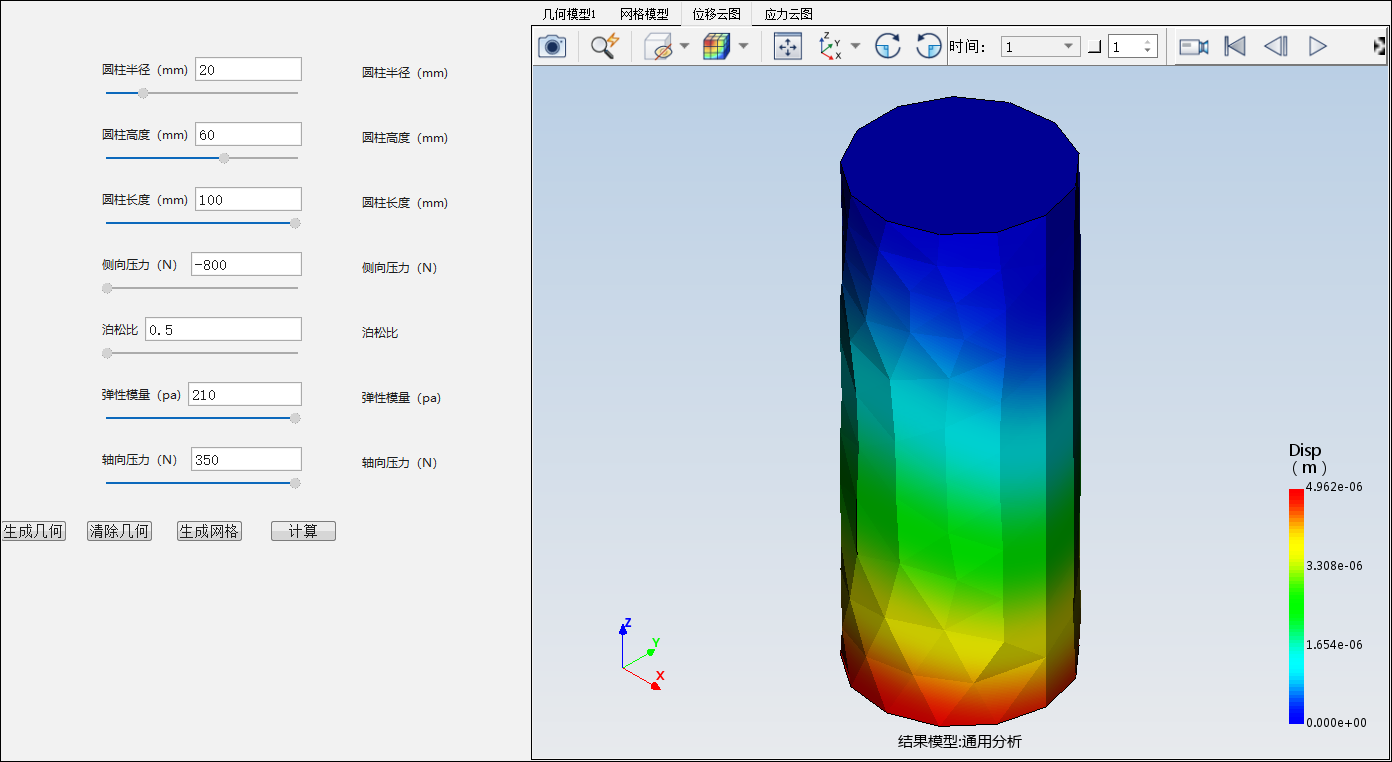
Task: Click the 弹性模量 slider handle
Action: coord(295,418)
